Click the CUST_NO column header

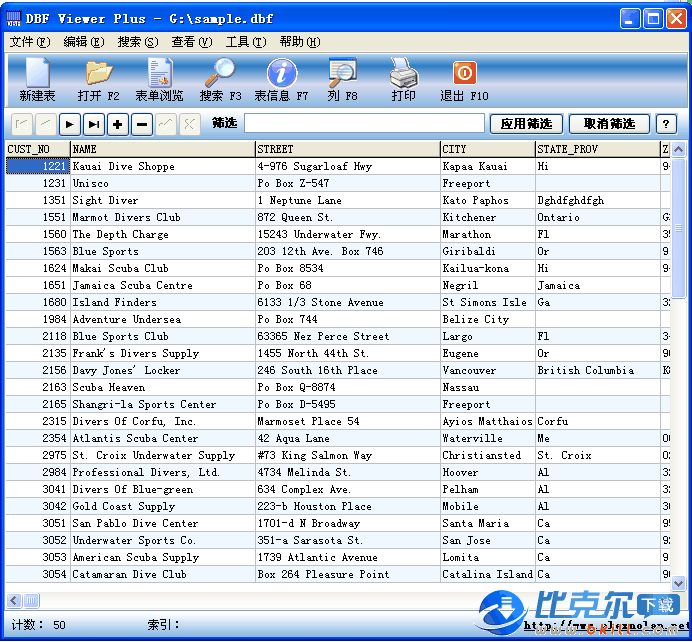pos(38,149)
